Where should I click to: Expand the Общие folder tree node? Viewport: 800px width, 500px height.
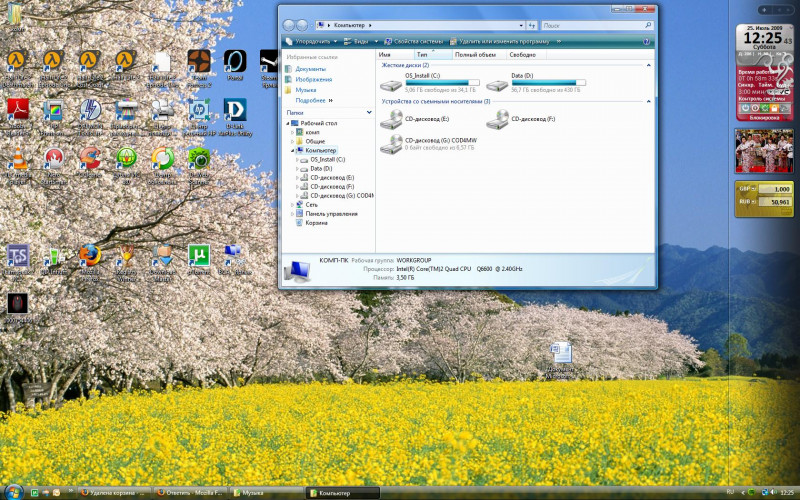(292, 141)
